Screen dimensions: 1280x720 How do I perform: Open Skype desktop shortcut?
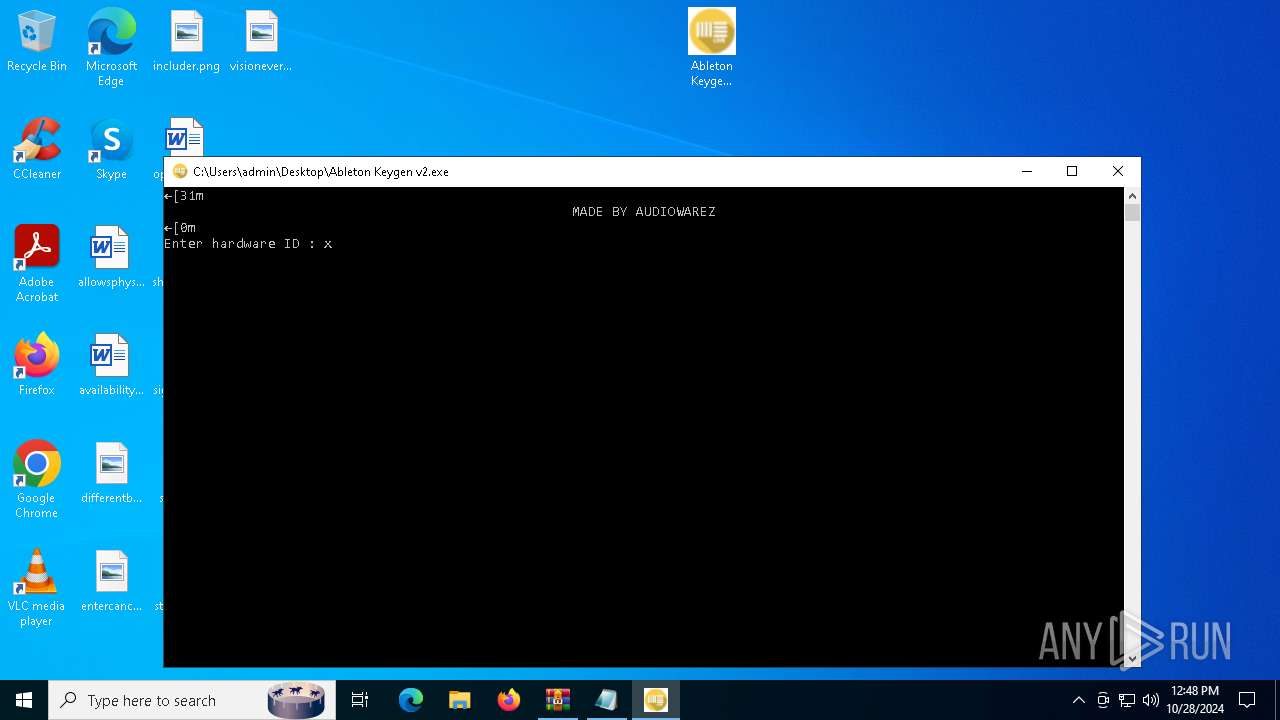(x=111, y=149)
